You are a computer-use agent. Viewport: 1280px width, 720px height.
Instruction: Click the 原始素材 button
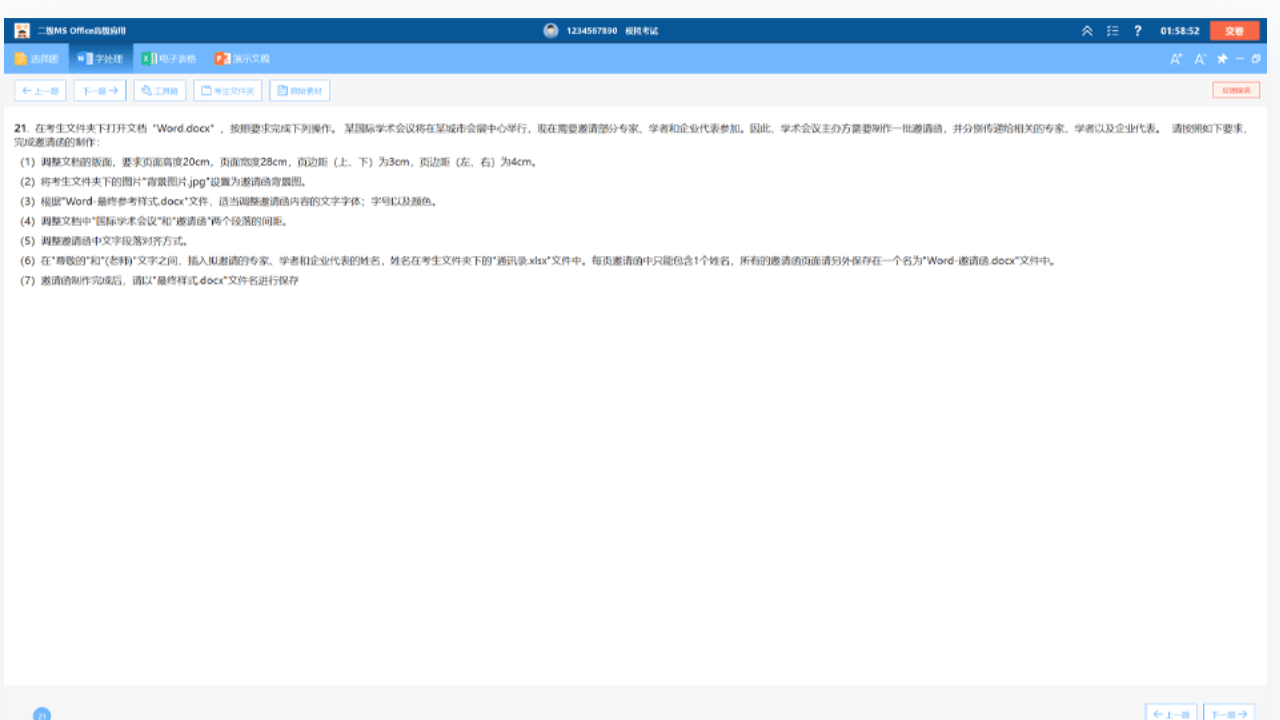tap(300, 91)
